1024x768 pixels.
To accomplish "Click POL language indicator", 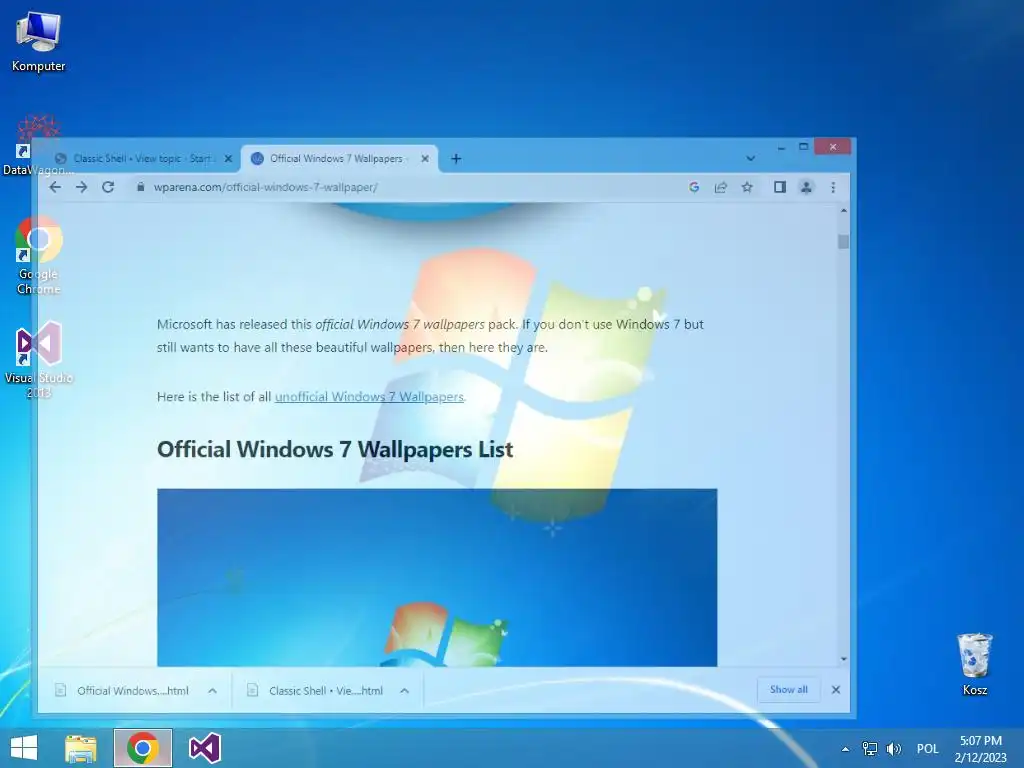I will pos(927,749).
